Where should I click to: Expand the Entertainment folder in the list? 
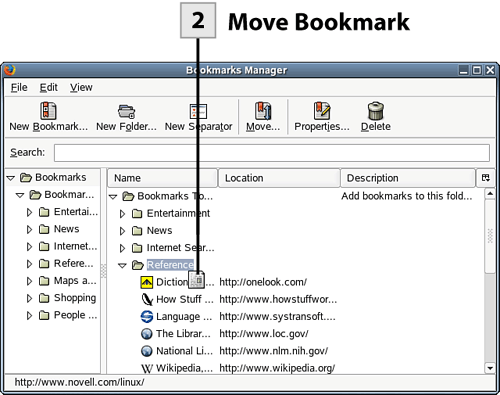tap(122, 214)
